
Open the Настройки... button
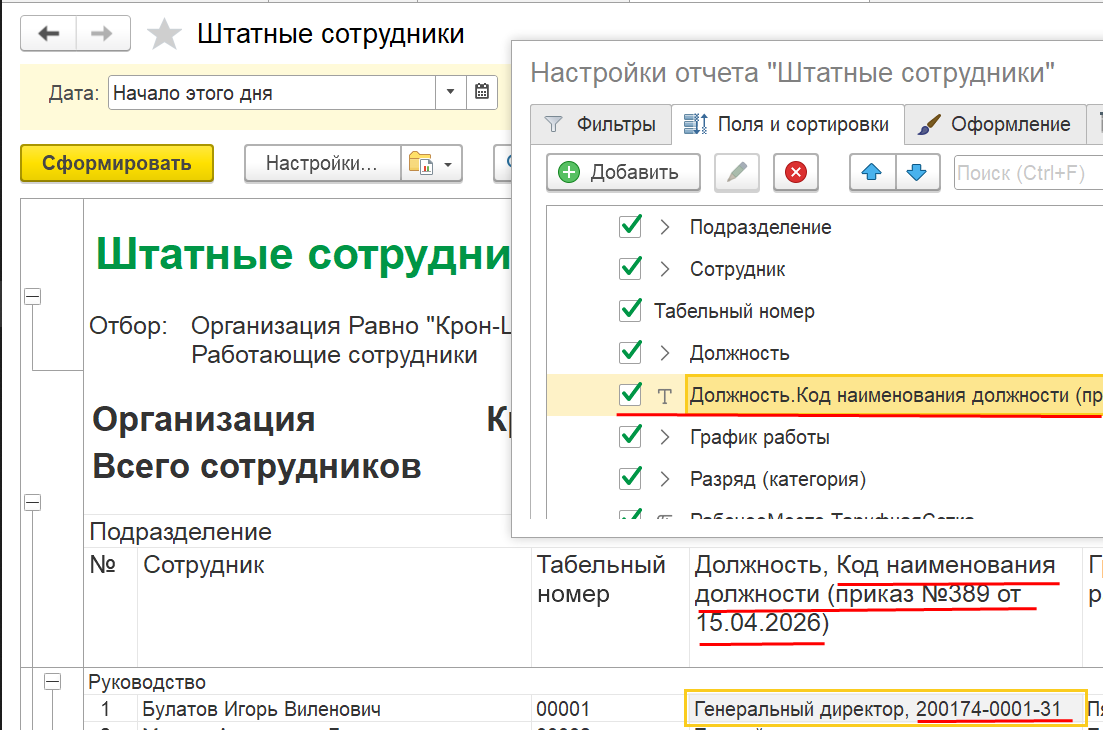click(322, 164)
